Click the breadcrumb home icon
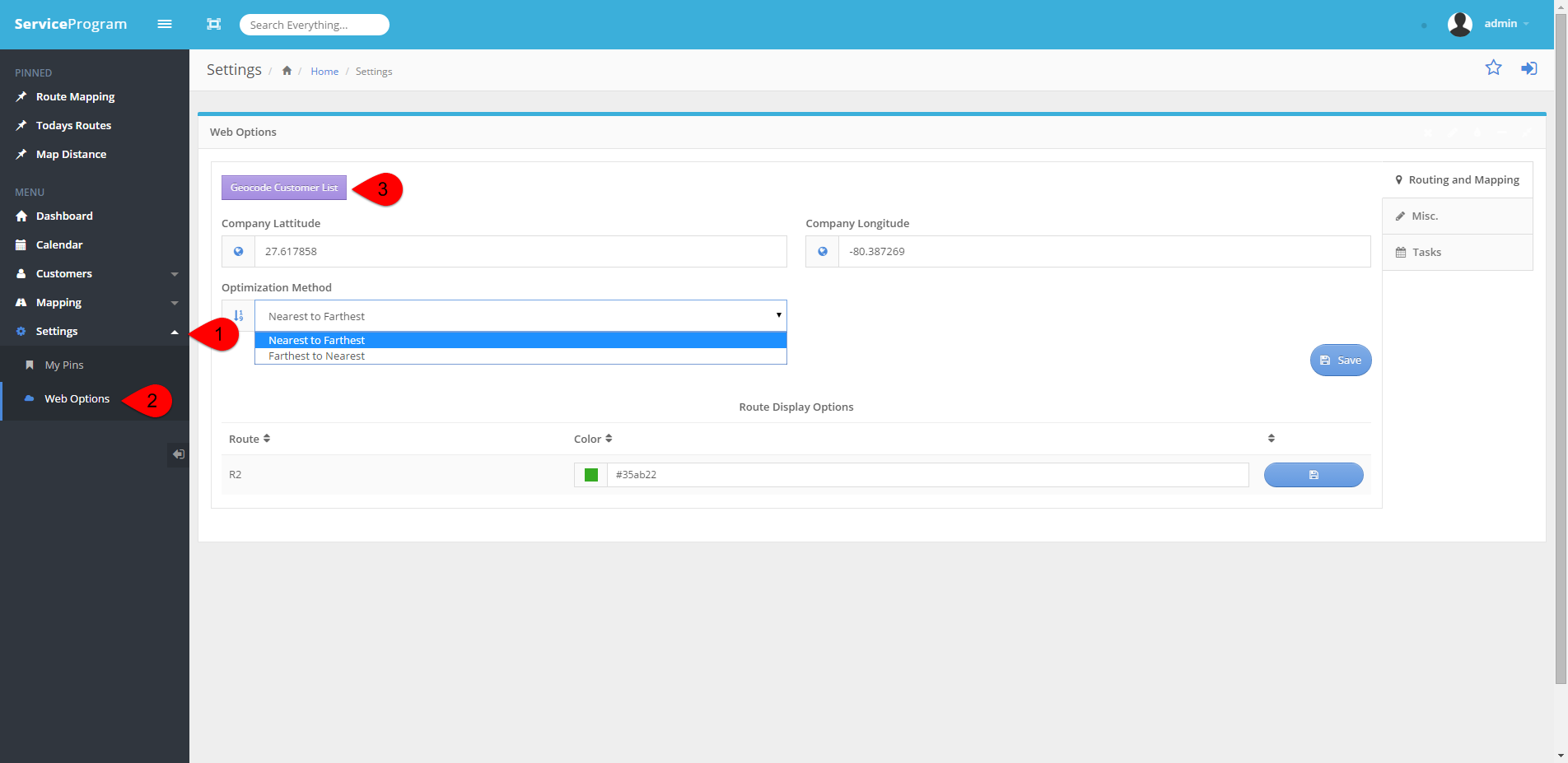1568x763 pixels. click(287, 71)
